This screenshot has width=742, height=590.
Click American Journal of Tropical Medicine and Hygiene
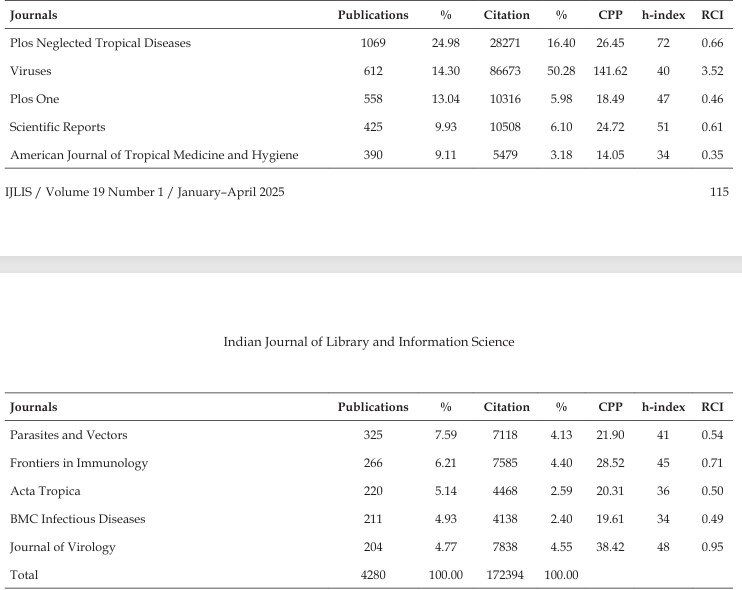pos(154,155)
